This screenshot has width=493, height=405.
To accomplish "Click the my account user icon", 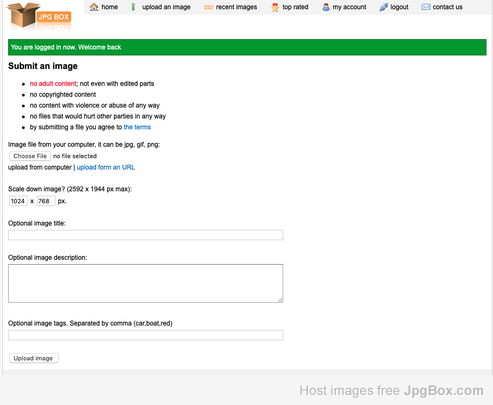I will [326, 7].
